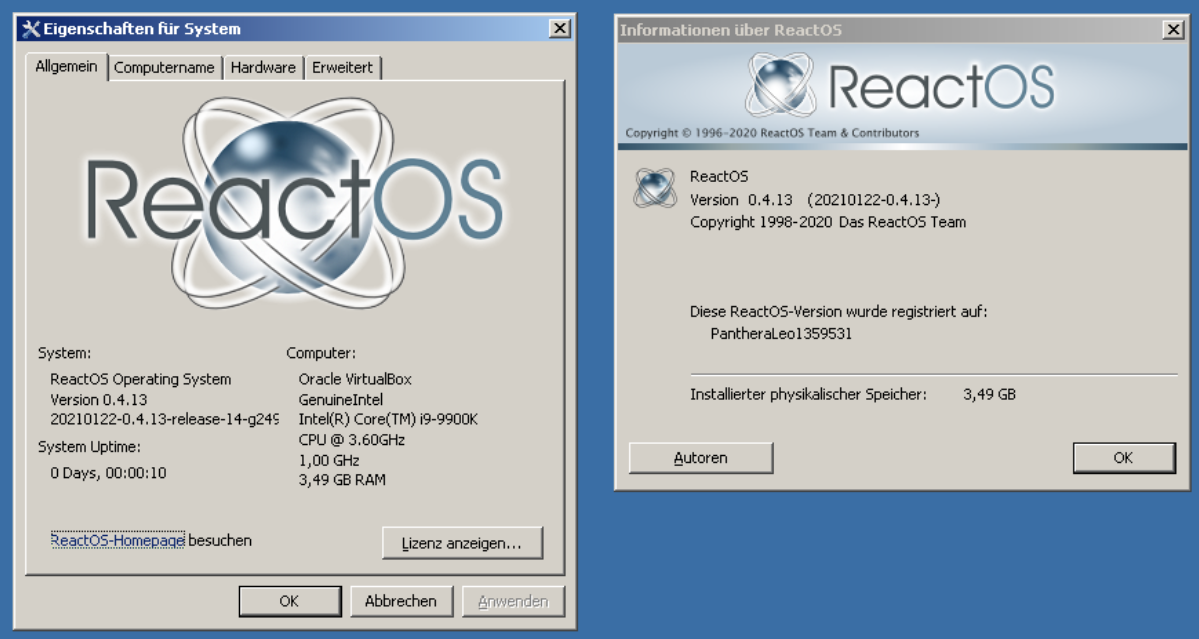Click the text 'ReactOS Operating System'
This screenshot has width=1199, height=639.
(x=141, y=379)
